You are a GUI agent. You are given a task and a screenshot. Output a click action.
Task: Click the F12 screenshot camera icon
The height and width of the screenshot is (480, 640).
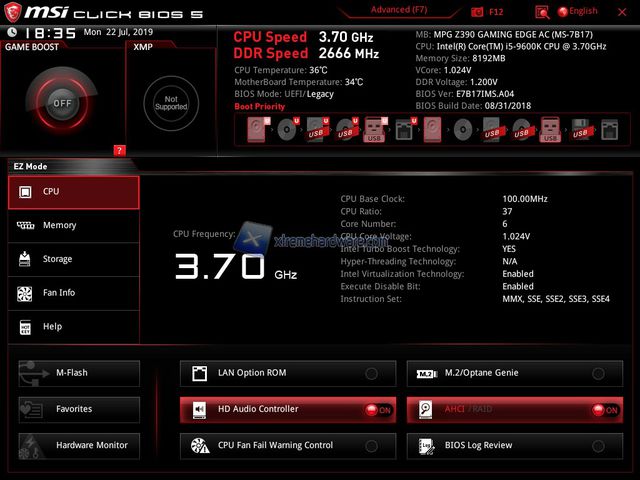click(476, 12)
